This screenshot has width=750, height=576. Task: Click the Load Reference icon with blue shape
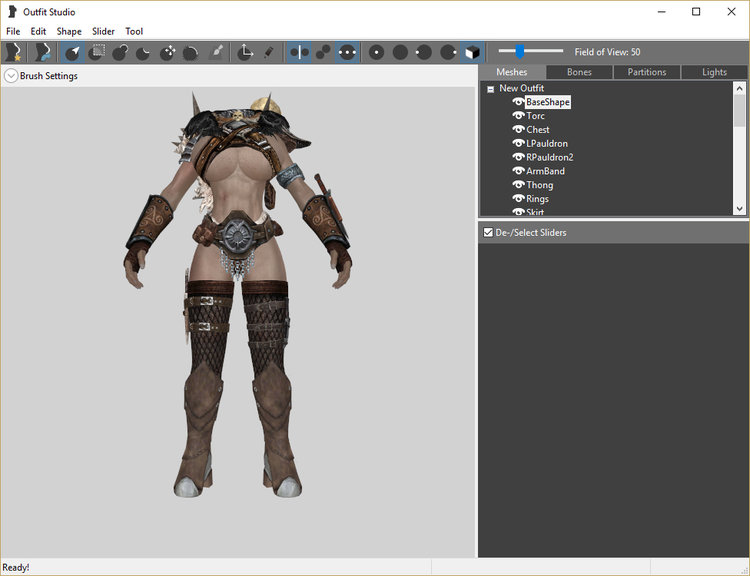click(42, 52)
